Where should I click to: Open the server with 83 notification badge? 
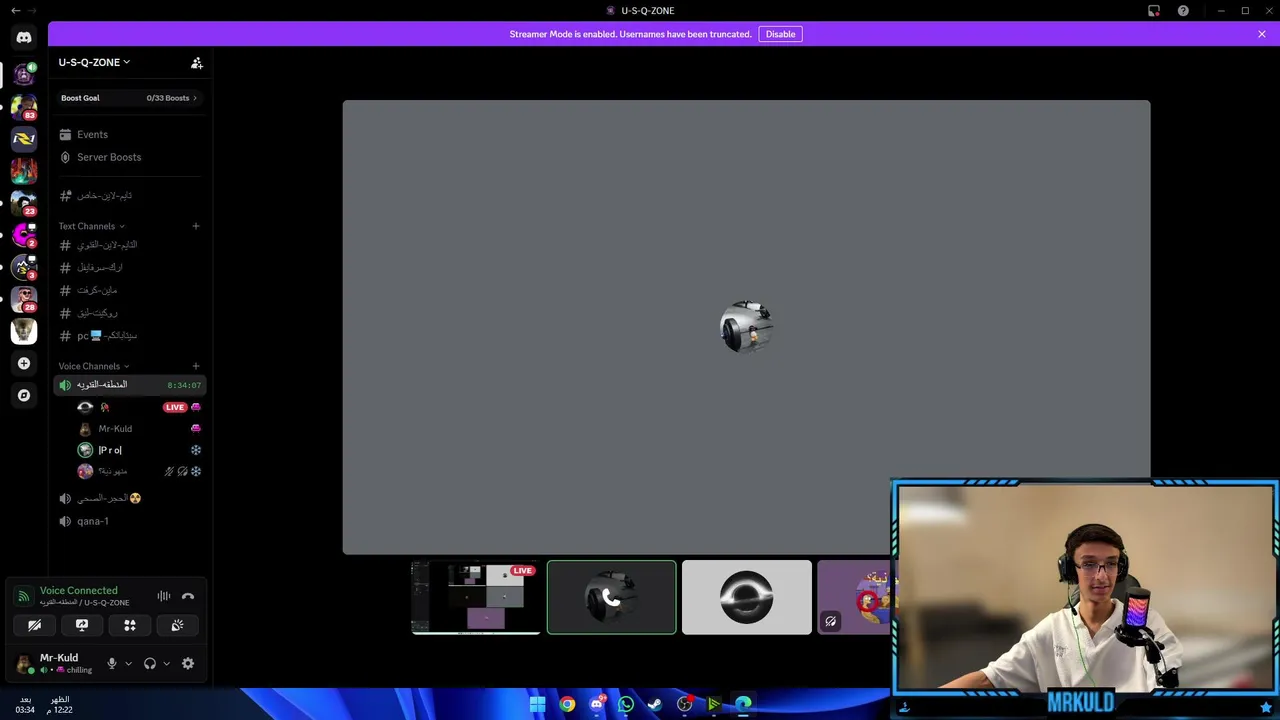(x=24, y=106)
